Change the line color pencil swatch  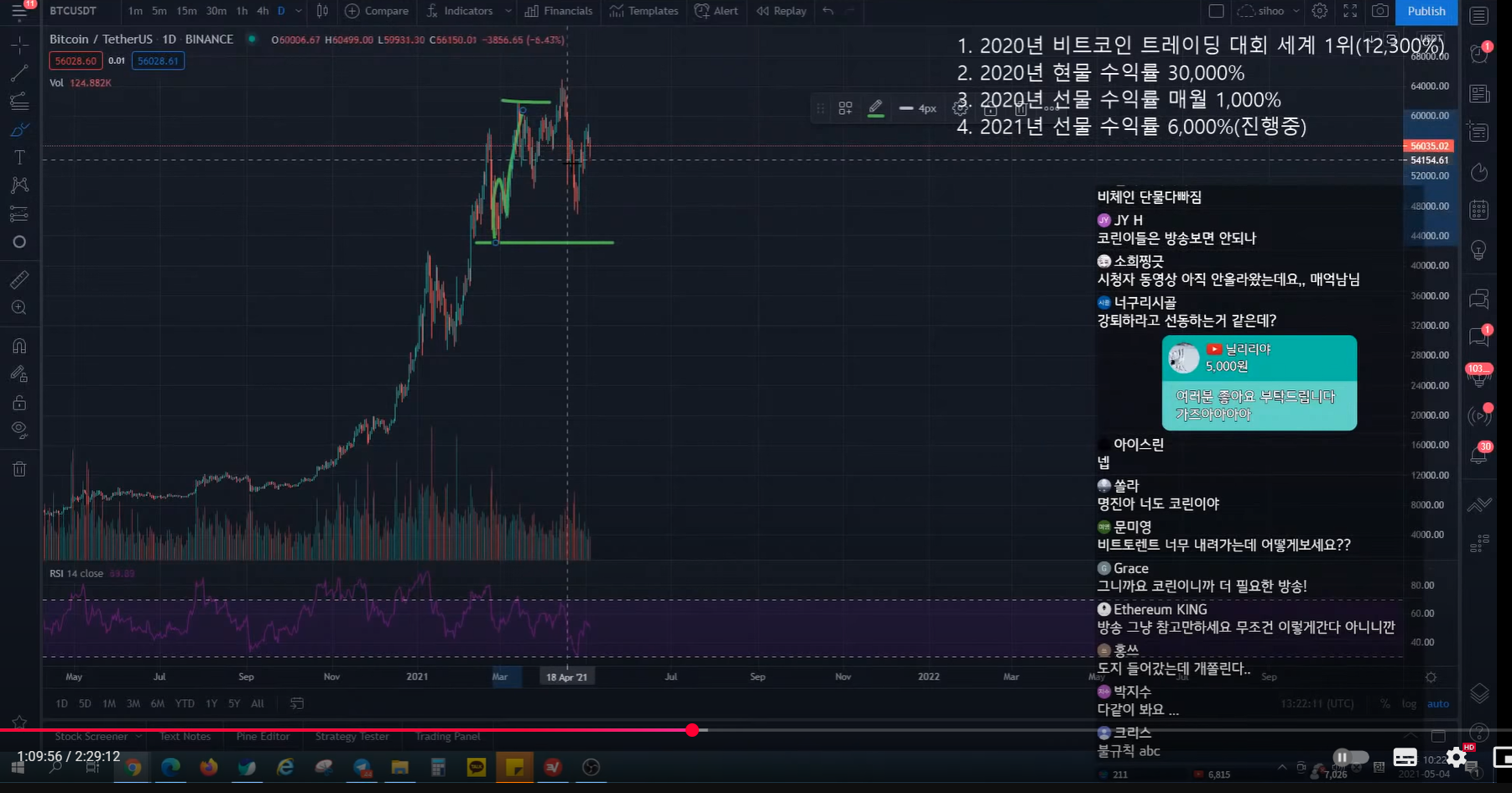(x=875, y=108)
